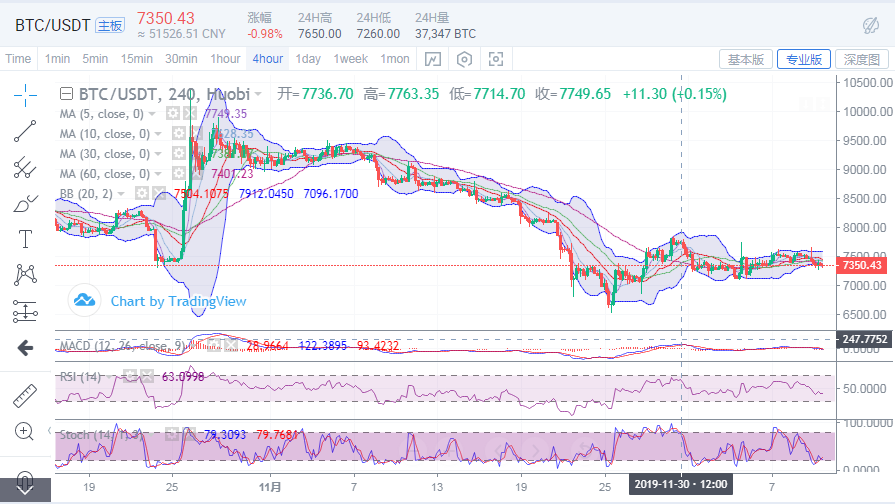Select the Time interval tab
The height and width of the screenshot is (504, 895).
click(18, 59)
